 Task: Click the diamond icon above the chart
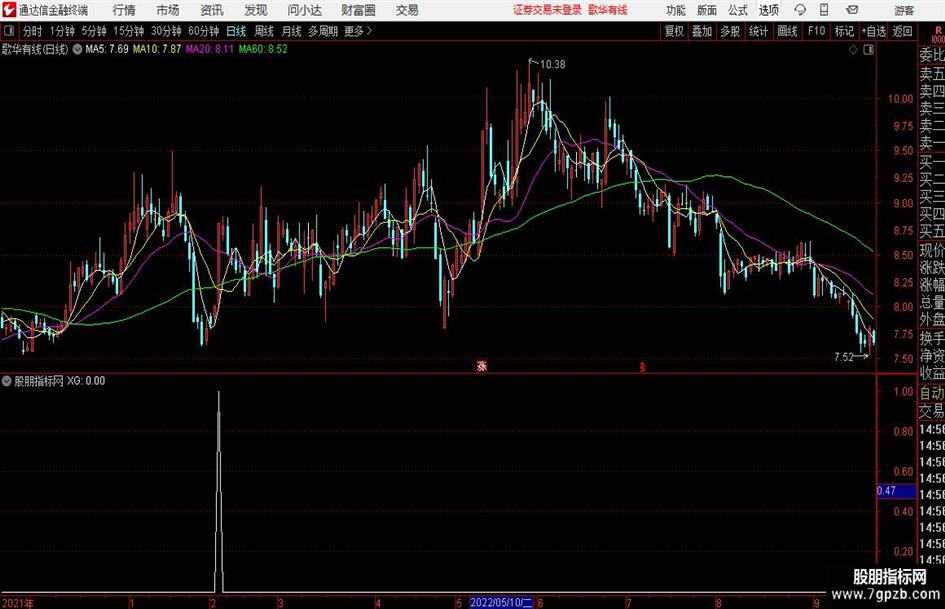point(853,50)
